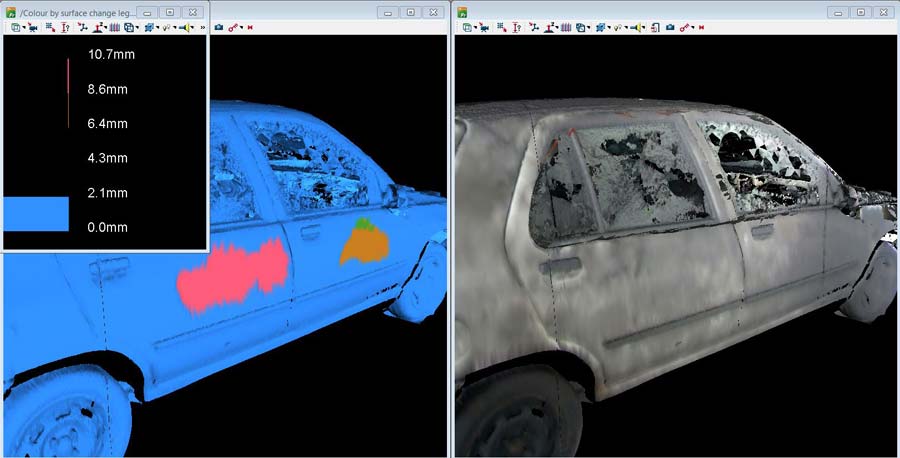Expand Z-axis dropdown arrow in legend window
The height and width of the screenshot is (458, 900).
pos(106,28)
